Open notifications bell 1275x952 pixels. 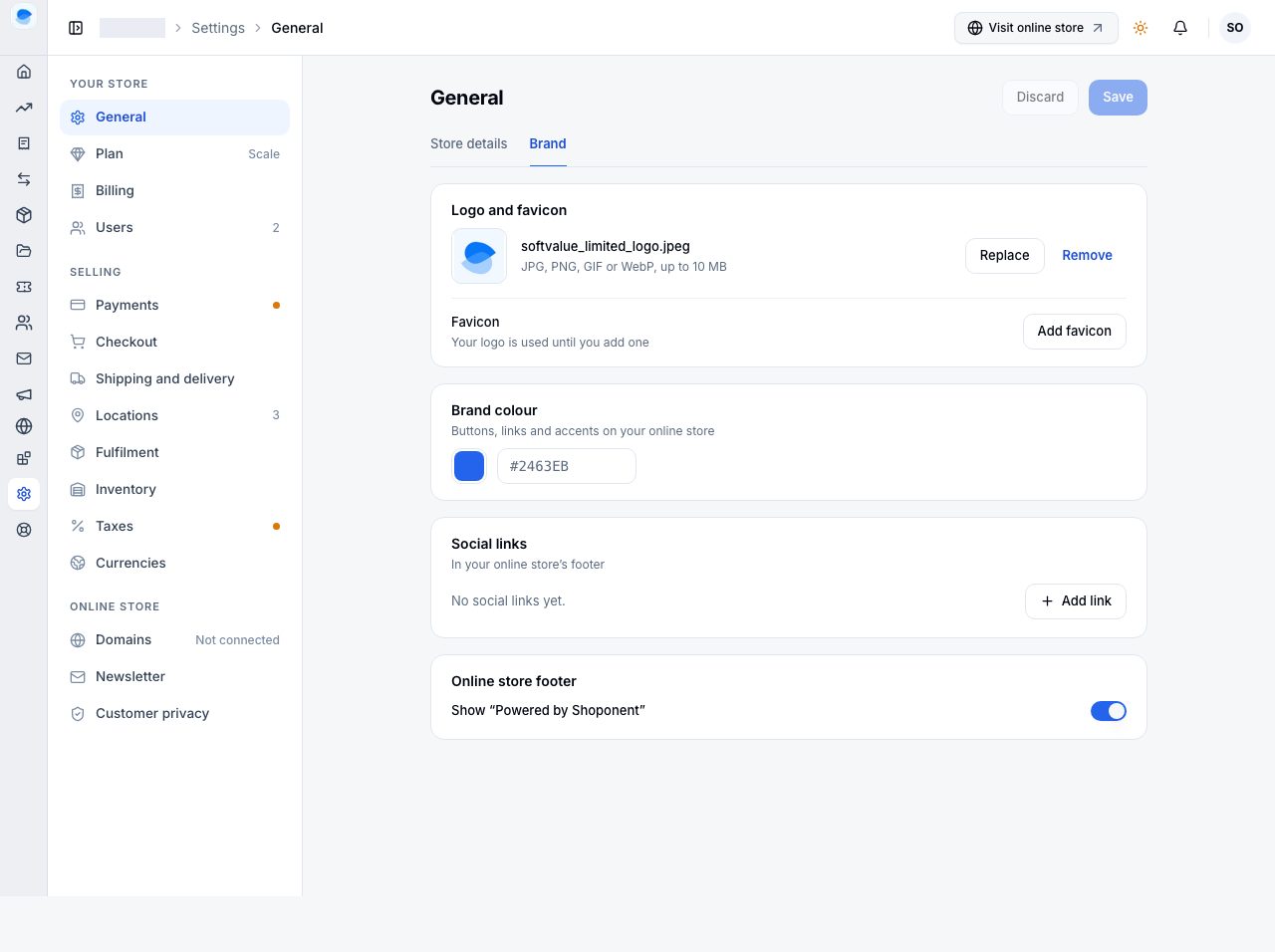pyautogui.click(x=1180, y=28)
